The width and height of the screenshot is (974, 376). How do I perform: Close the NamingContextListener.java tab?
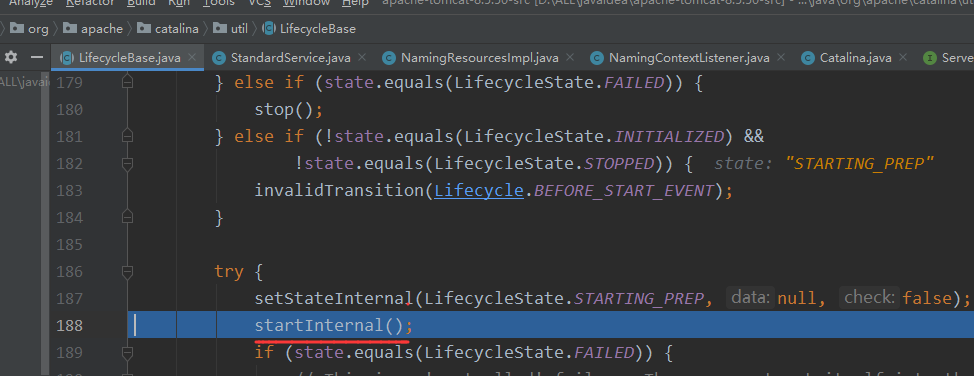[x=781, y=57]
